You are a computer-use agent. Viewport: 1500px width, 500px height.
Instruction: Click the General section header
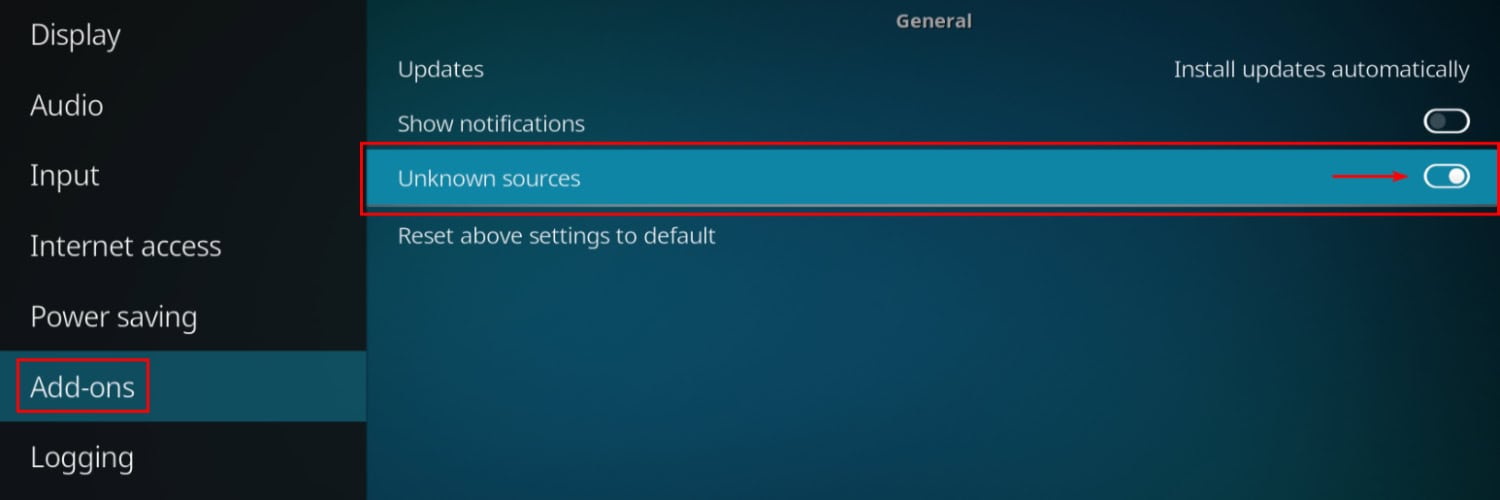pyautogui.click(x=933, y=20)
